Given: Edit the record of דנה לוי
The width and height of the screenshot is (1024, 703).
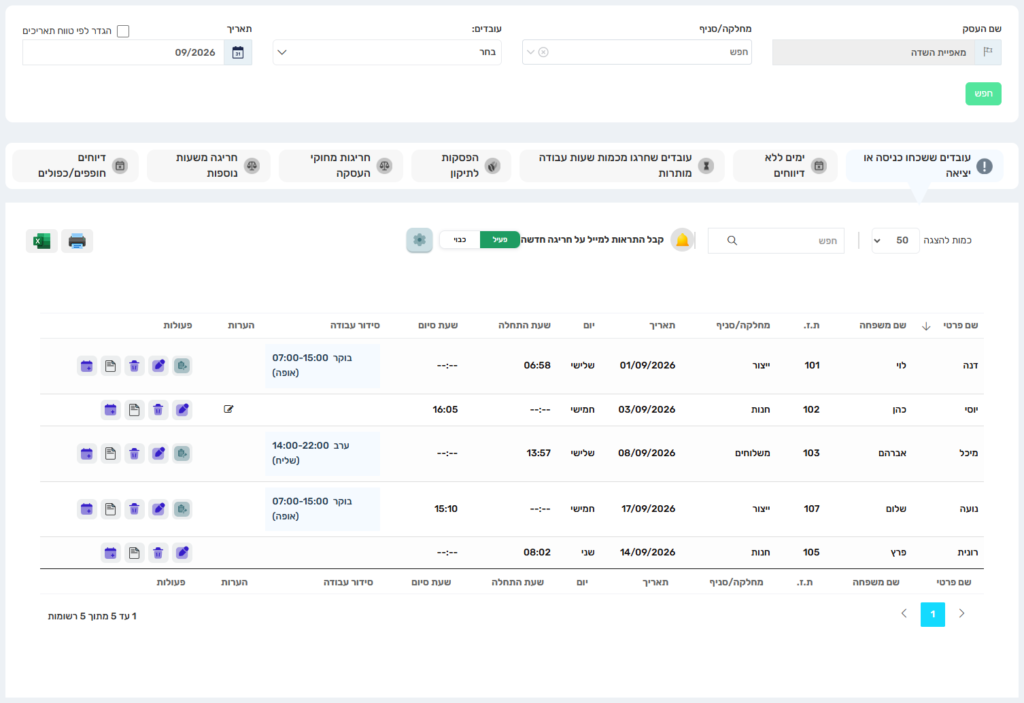Looking at the screenshot, I should (x=159, y=366).
